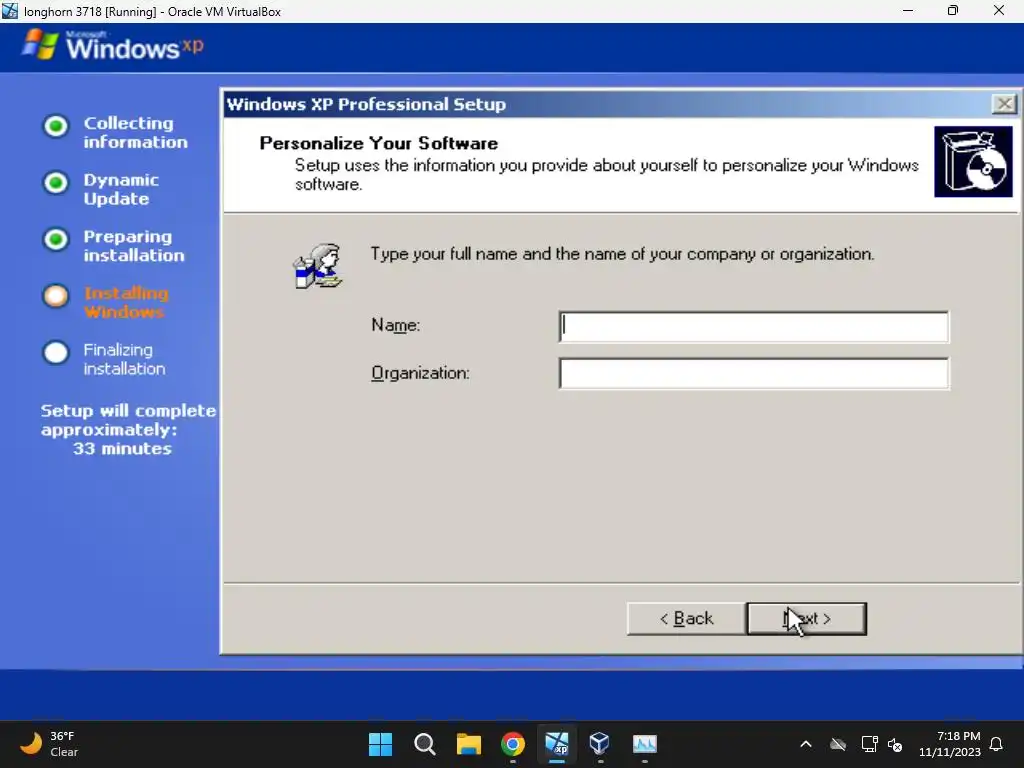Minimize the VirtualBox window
The height and width of the screenshot is (768, 1024).
pos(908,11)
